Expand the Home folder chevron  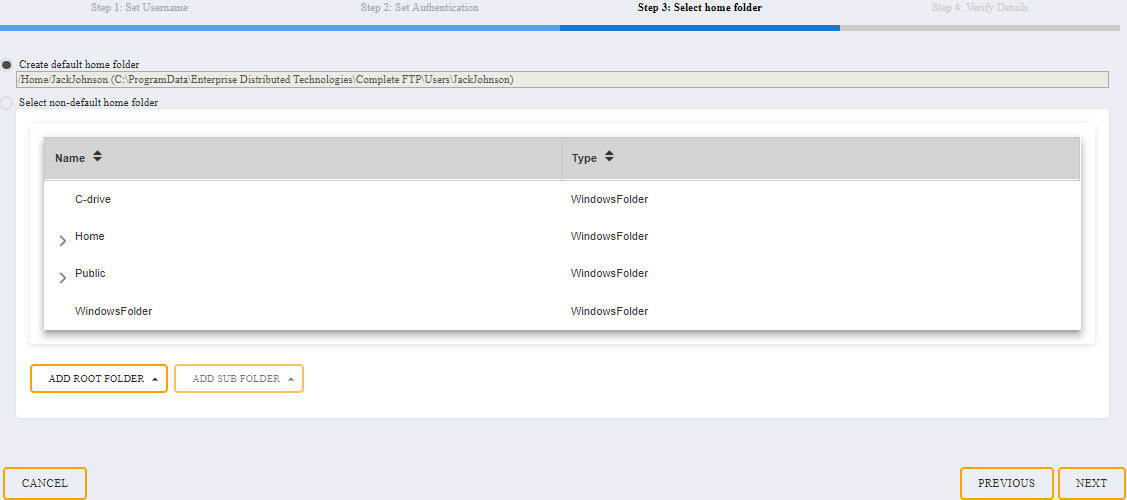click(x=62, y=240)
